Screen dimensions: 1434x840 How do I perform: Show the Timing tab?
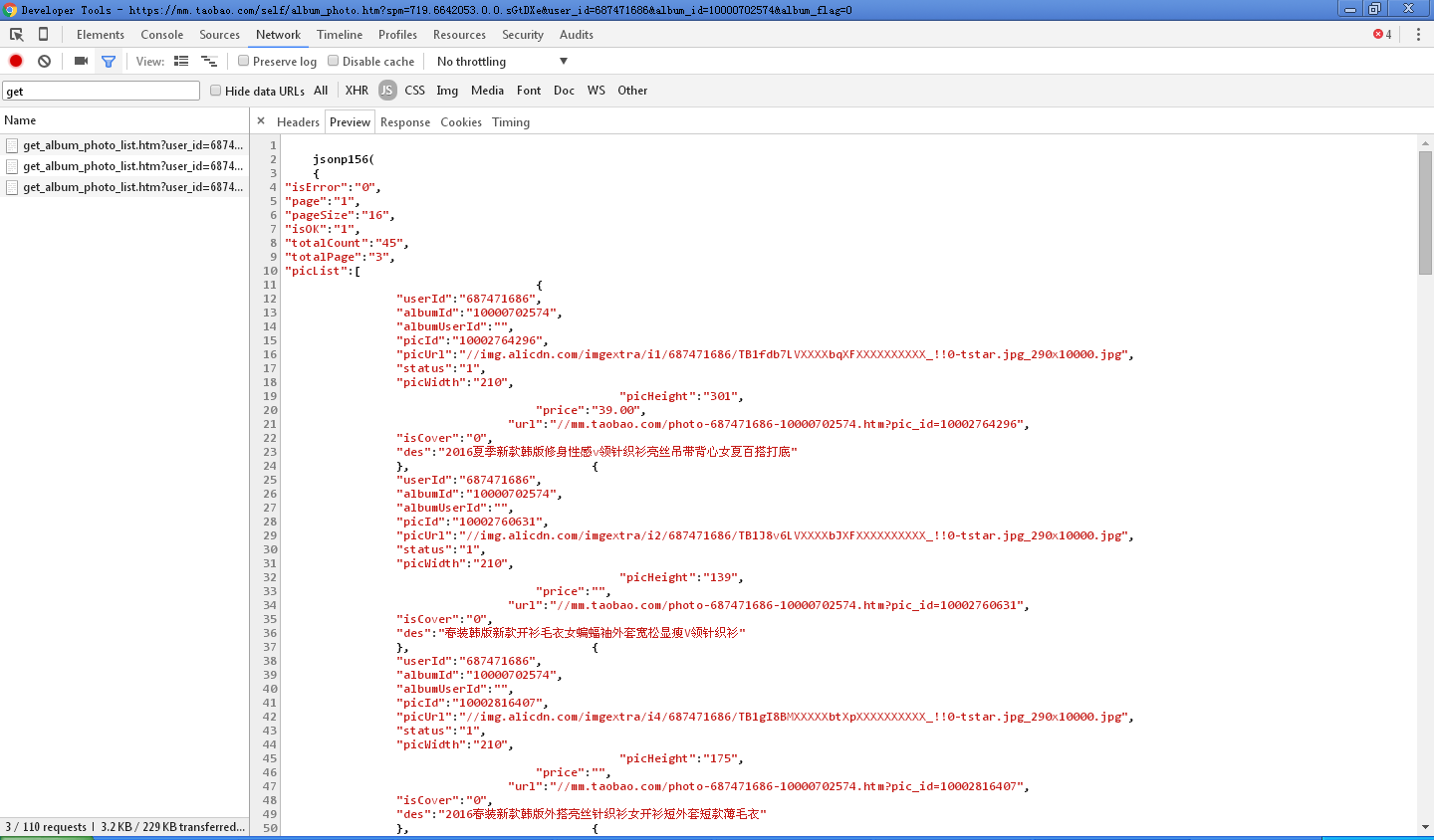511,121
